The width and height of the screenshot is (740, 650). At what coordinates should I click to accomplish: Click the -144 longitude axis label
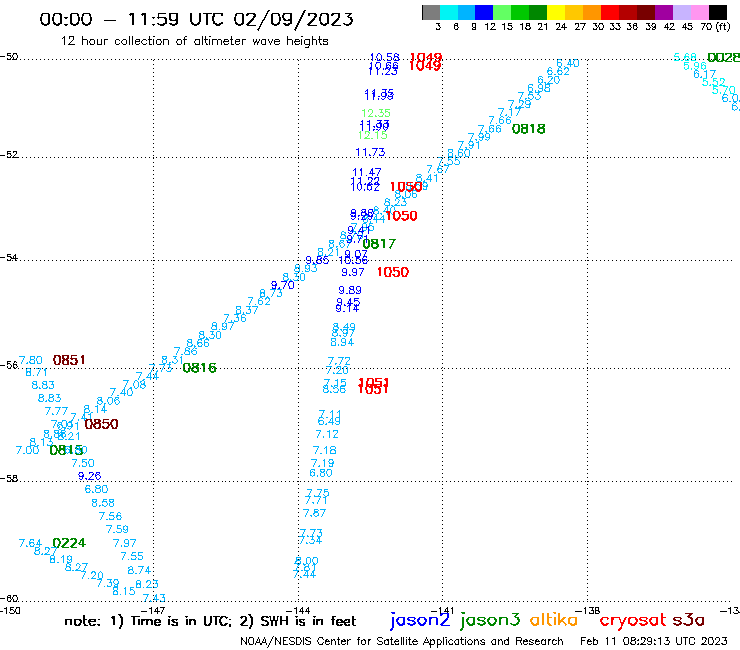pyautogui.click(x=298, y=611)
